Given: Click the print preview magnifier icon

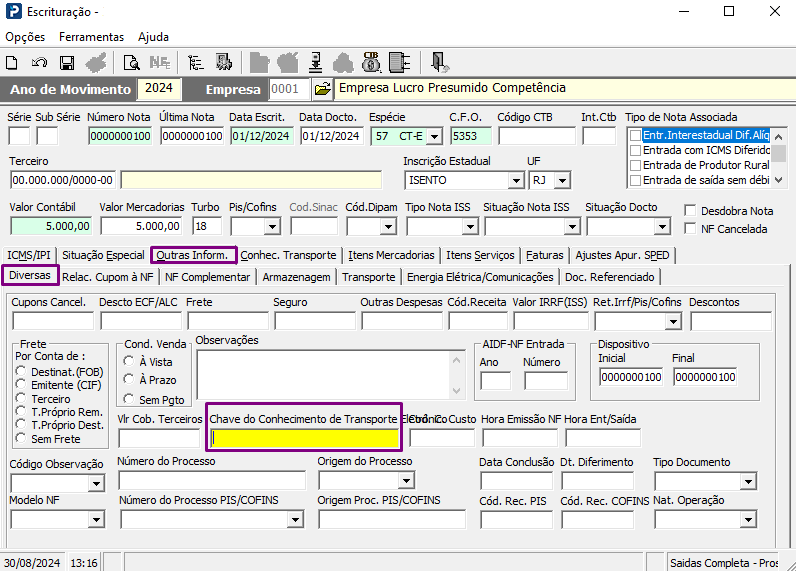Looking at the screenshot, I should click(131, 62).
